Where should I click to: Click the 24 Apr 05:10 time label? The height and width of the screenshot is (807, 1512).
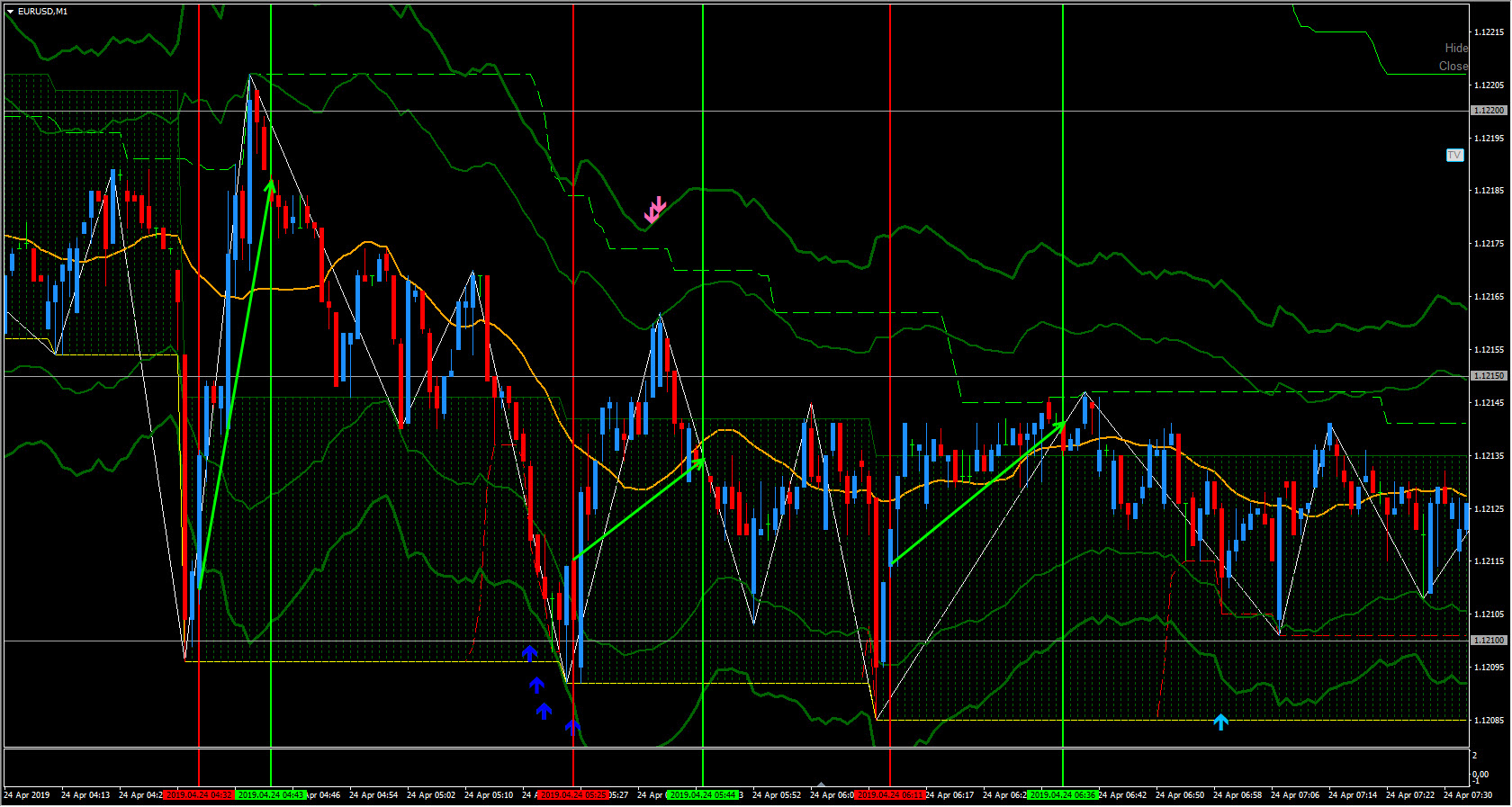(489, 795)
